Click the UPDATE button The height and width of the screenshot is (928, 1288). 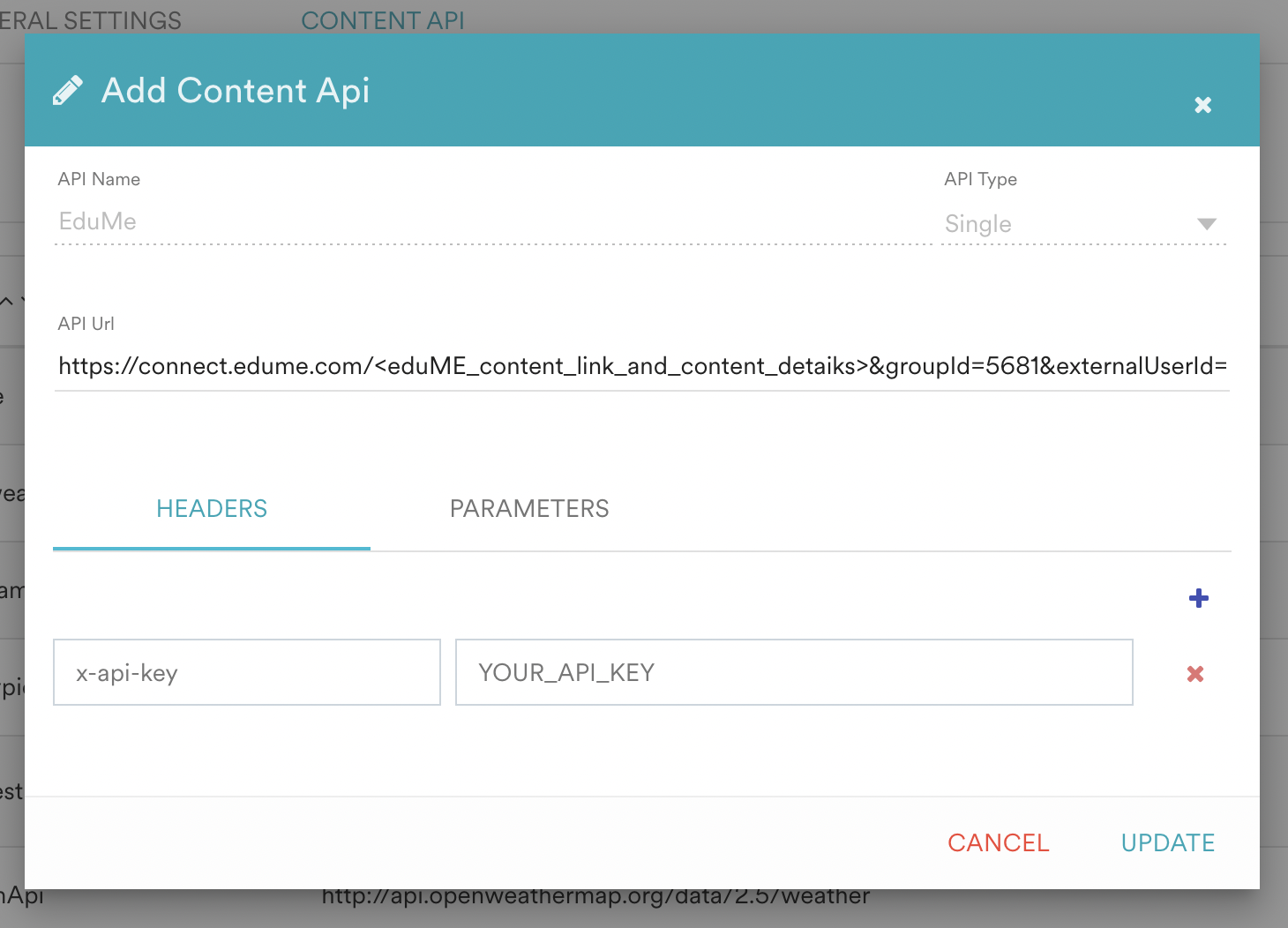point(1168,843)
